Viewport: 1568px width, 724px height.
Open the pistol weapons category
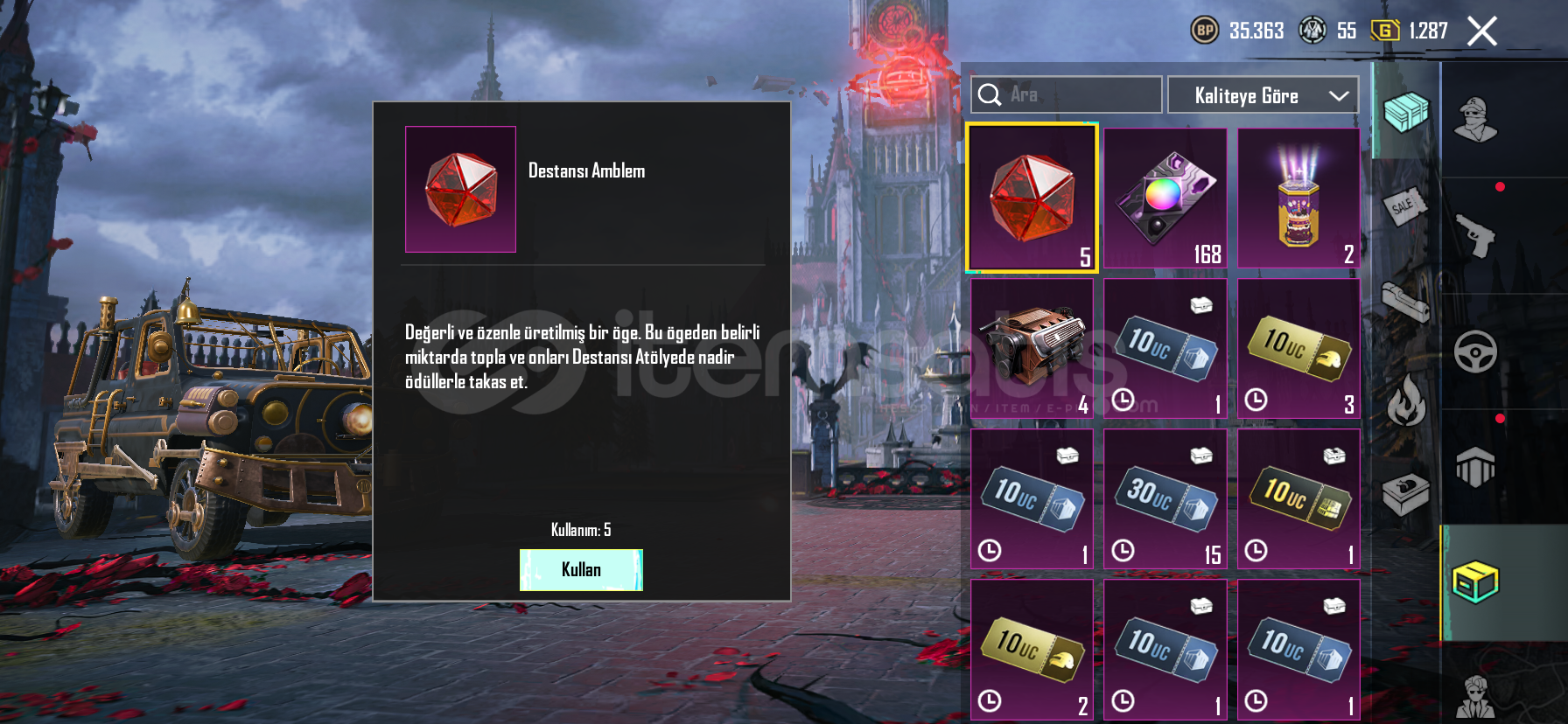1475,234
